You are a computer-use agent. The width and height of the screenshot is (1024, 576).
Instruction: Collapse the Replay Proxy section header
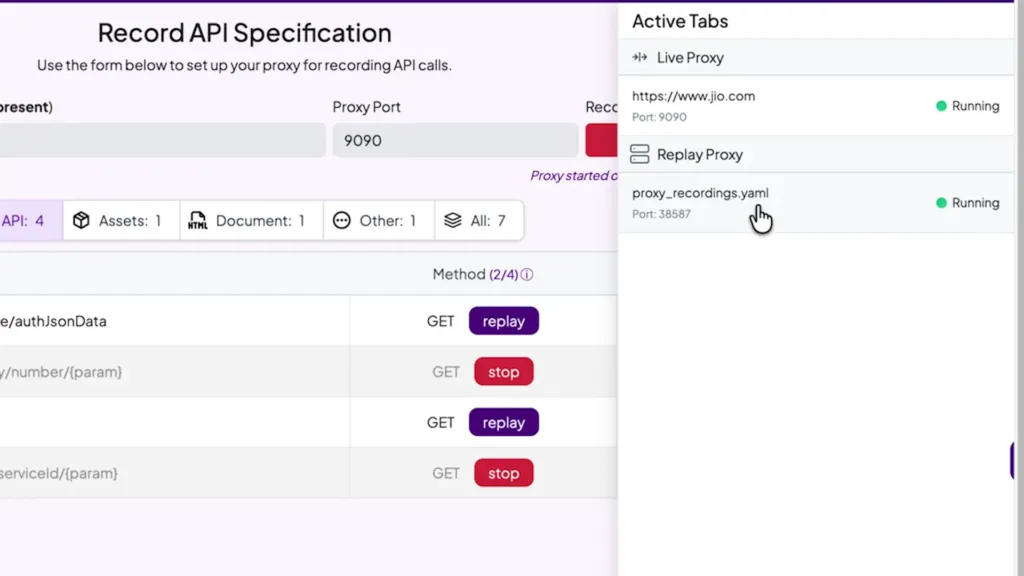700,155
